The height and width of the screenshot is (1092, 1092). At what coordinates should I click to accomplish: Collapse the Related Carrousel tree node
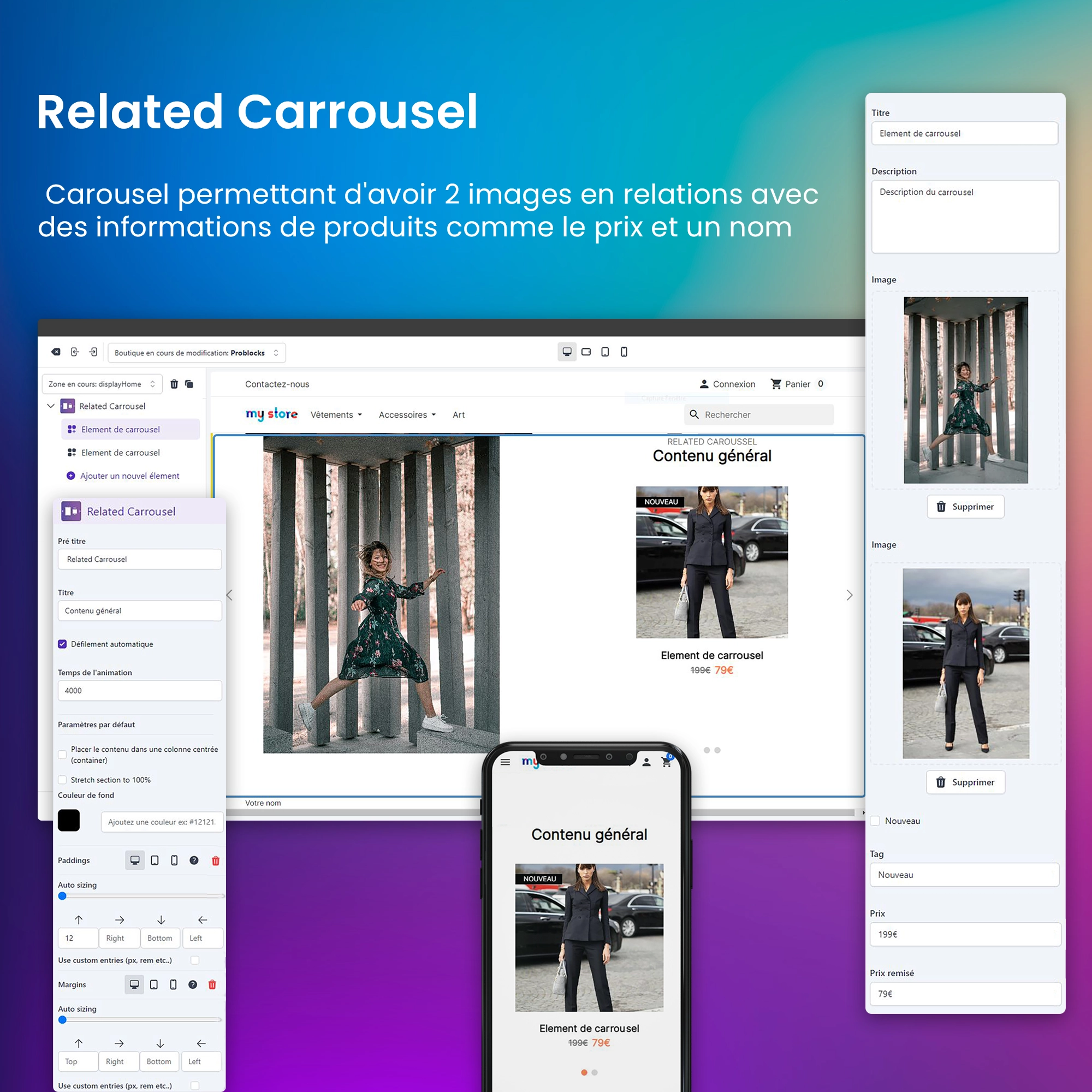click(x=51, y=406)
